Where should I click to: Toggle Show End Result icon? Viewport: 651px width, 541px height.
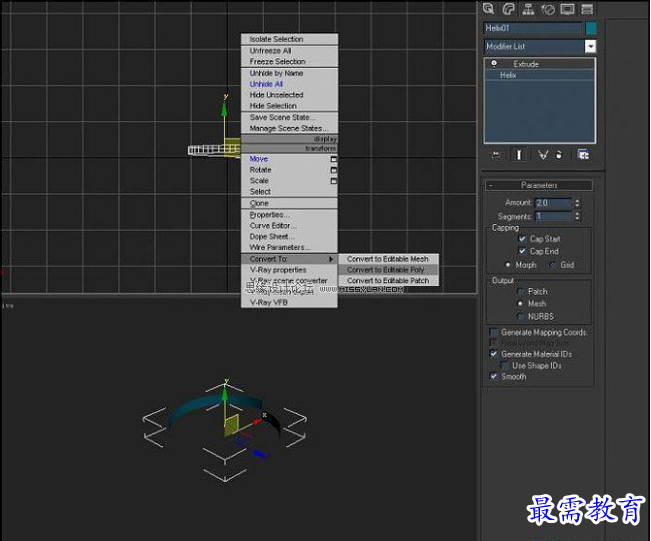[x=519, y=155]
